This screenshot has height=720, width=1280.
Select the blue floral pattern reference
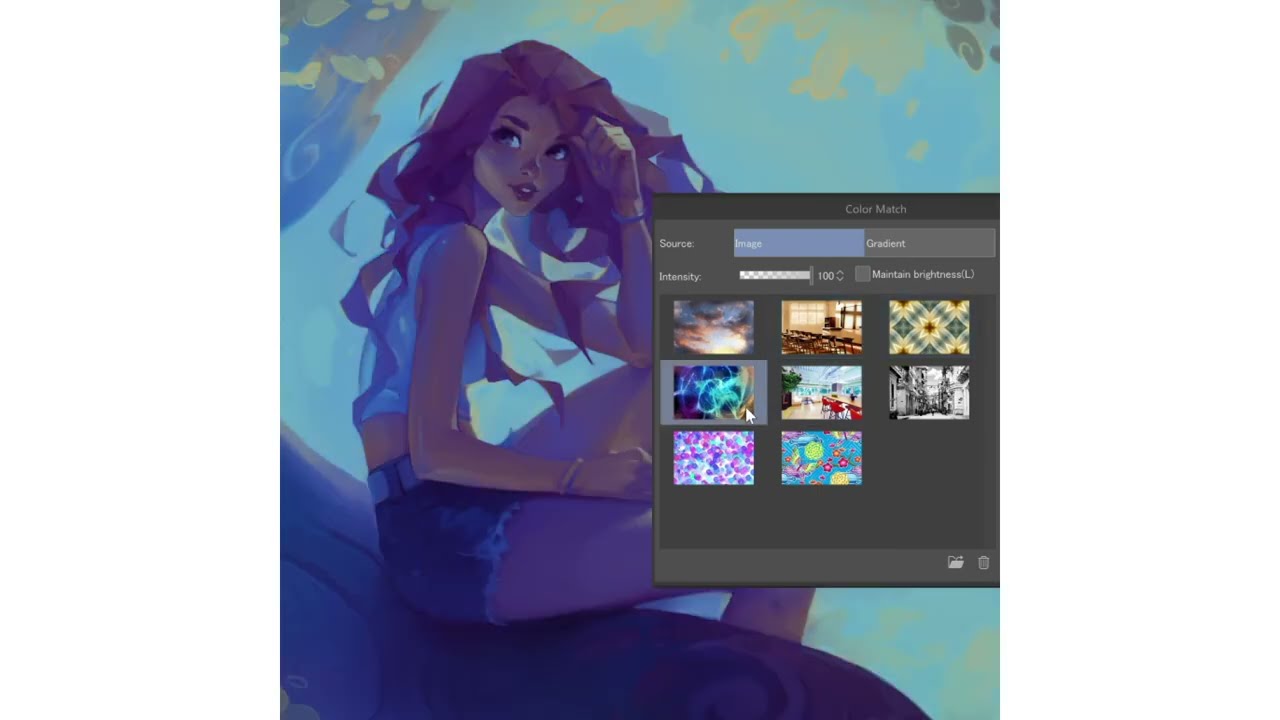click(821, 457)
